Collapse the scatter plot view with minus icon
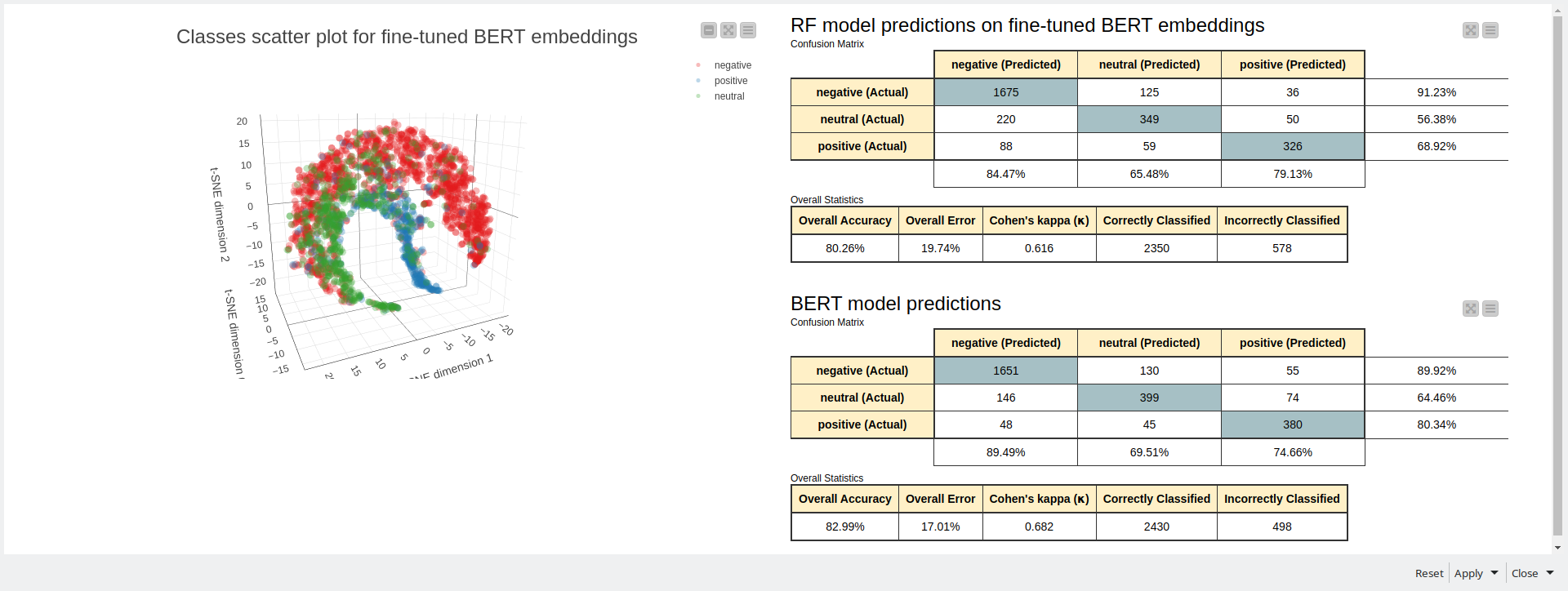 click(709, 30)
